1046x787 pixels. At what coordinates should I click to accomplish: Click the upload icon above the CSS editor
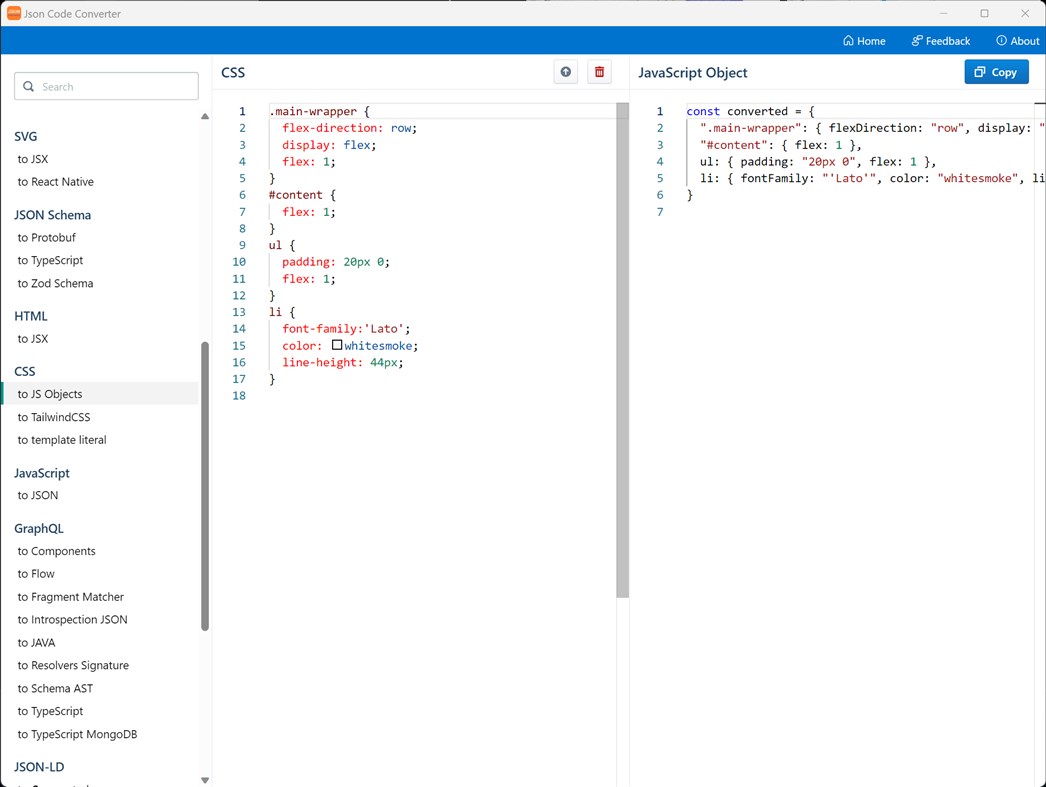tap(565, 71)
